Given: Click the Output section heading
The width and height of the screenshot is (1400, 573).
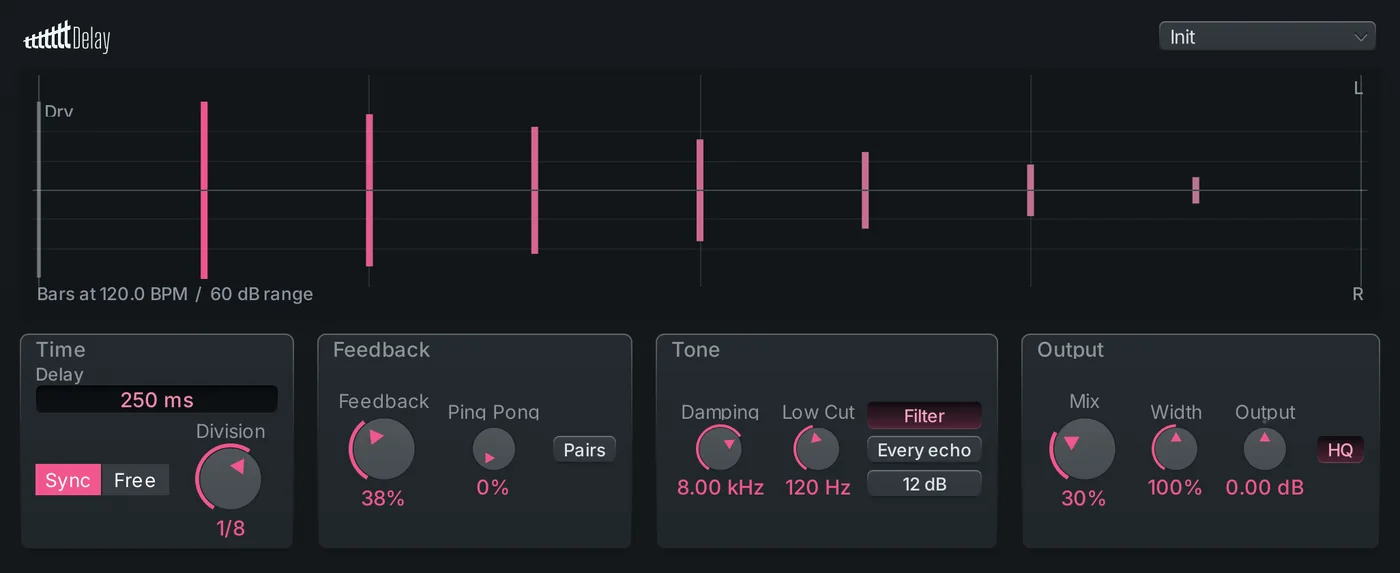Looking at the screenshot, I should (x=1071, y=350).
